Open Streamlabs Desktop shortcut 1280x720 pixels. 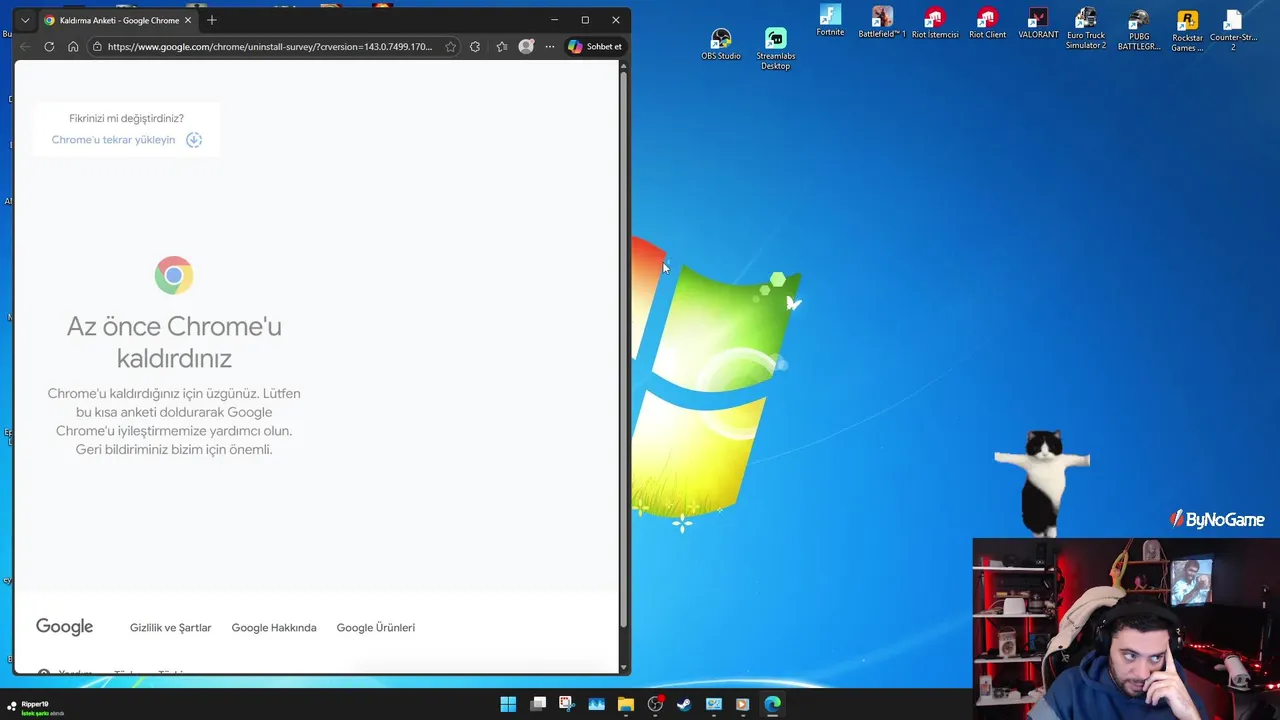776,48
